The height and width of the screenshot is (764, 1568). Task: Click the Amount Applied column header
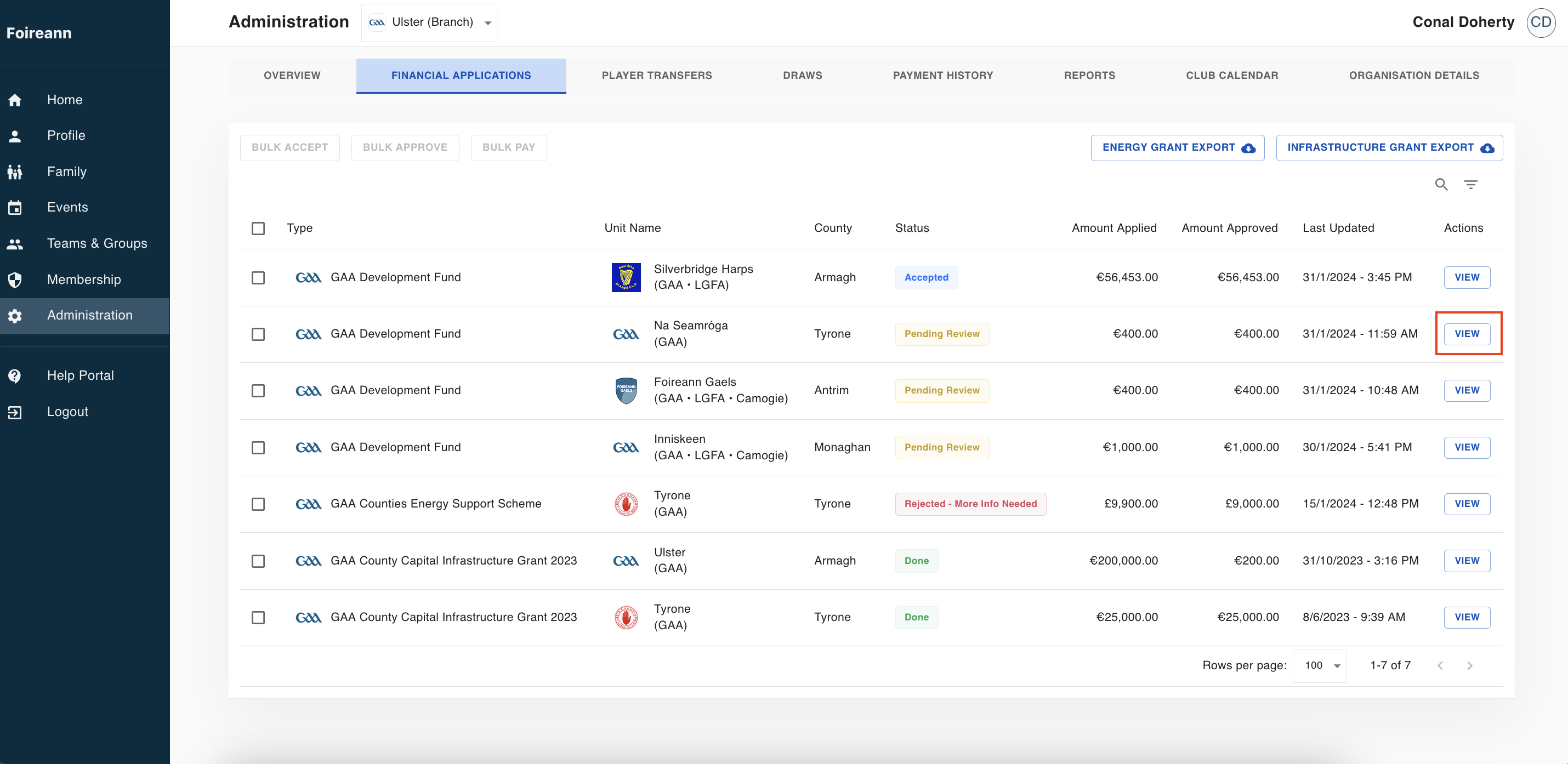point(1114,228)
